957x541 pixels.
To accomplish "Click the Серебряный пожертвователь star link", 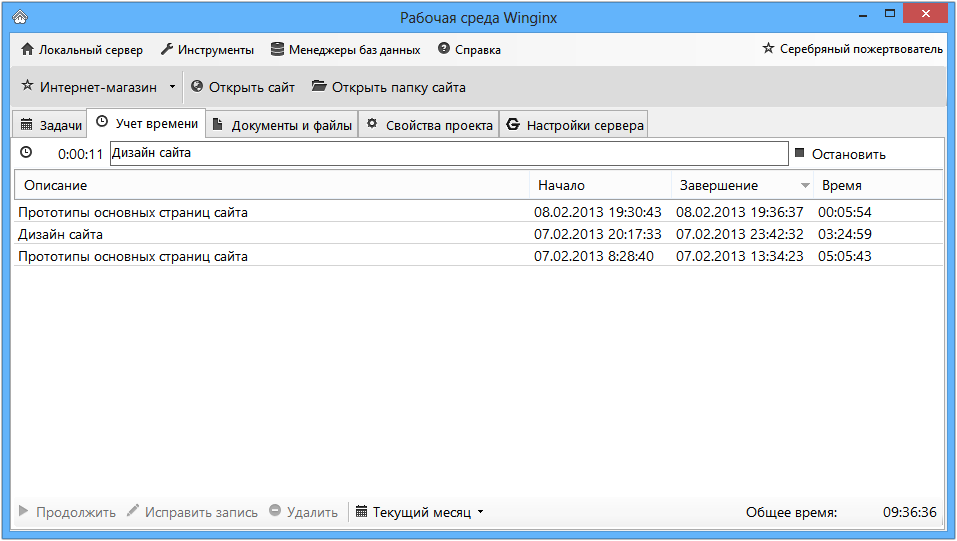I will [x=852, y=49].
